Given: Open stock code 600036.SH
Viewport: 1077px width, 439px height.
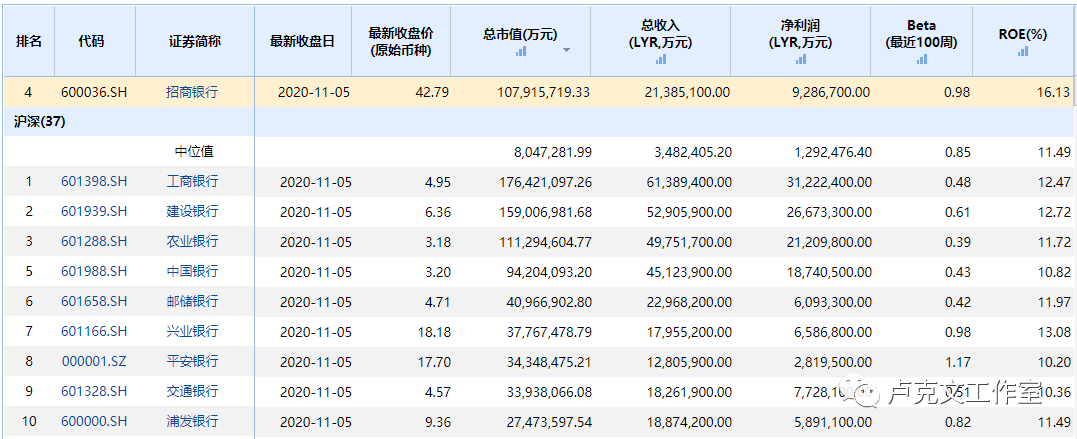Looking at the screenshot, I should tap(94, 91).
